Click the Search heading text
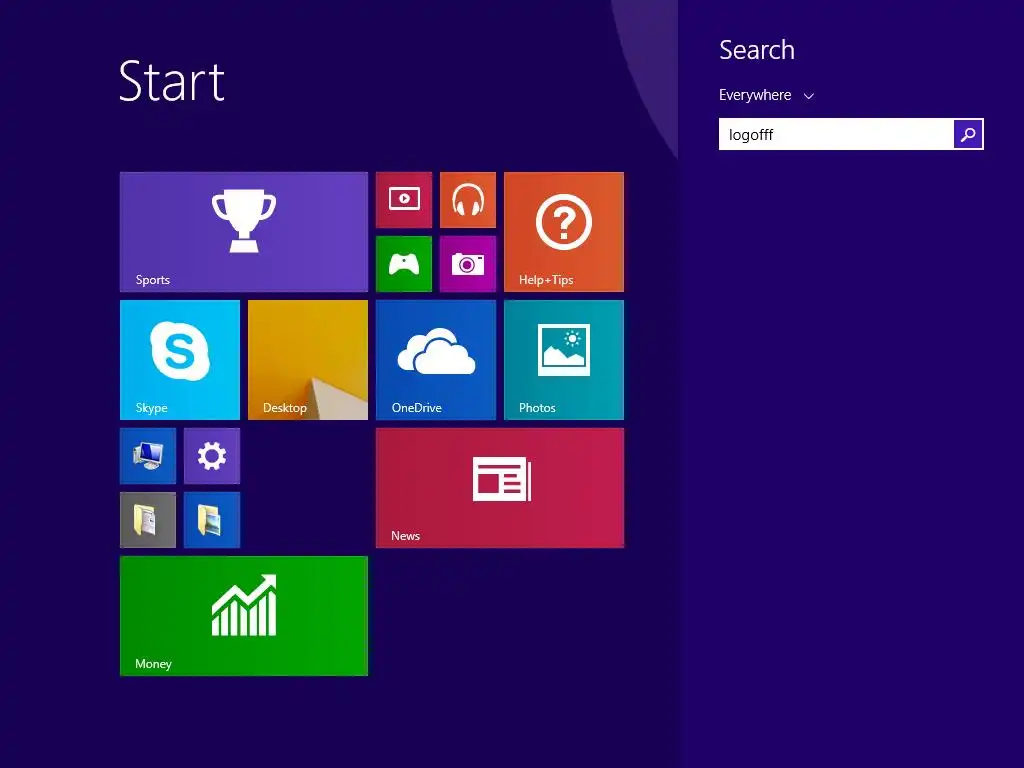This screenshot has height=768, width=1024. (757, 50)
